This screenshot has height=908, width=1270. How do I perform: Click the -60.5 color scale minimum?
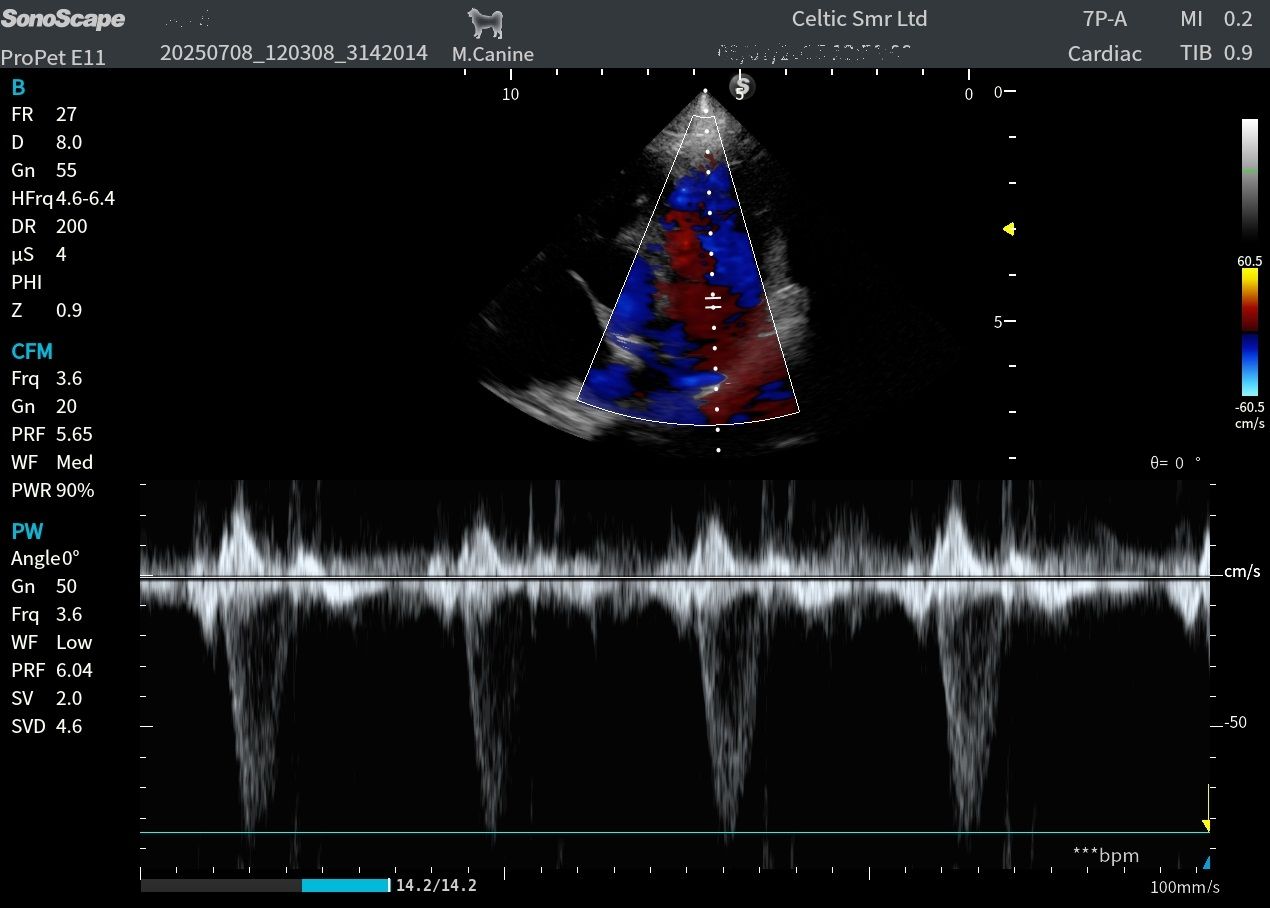click(1250, 407)
